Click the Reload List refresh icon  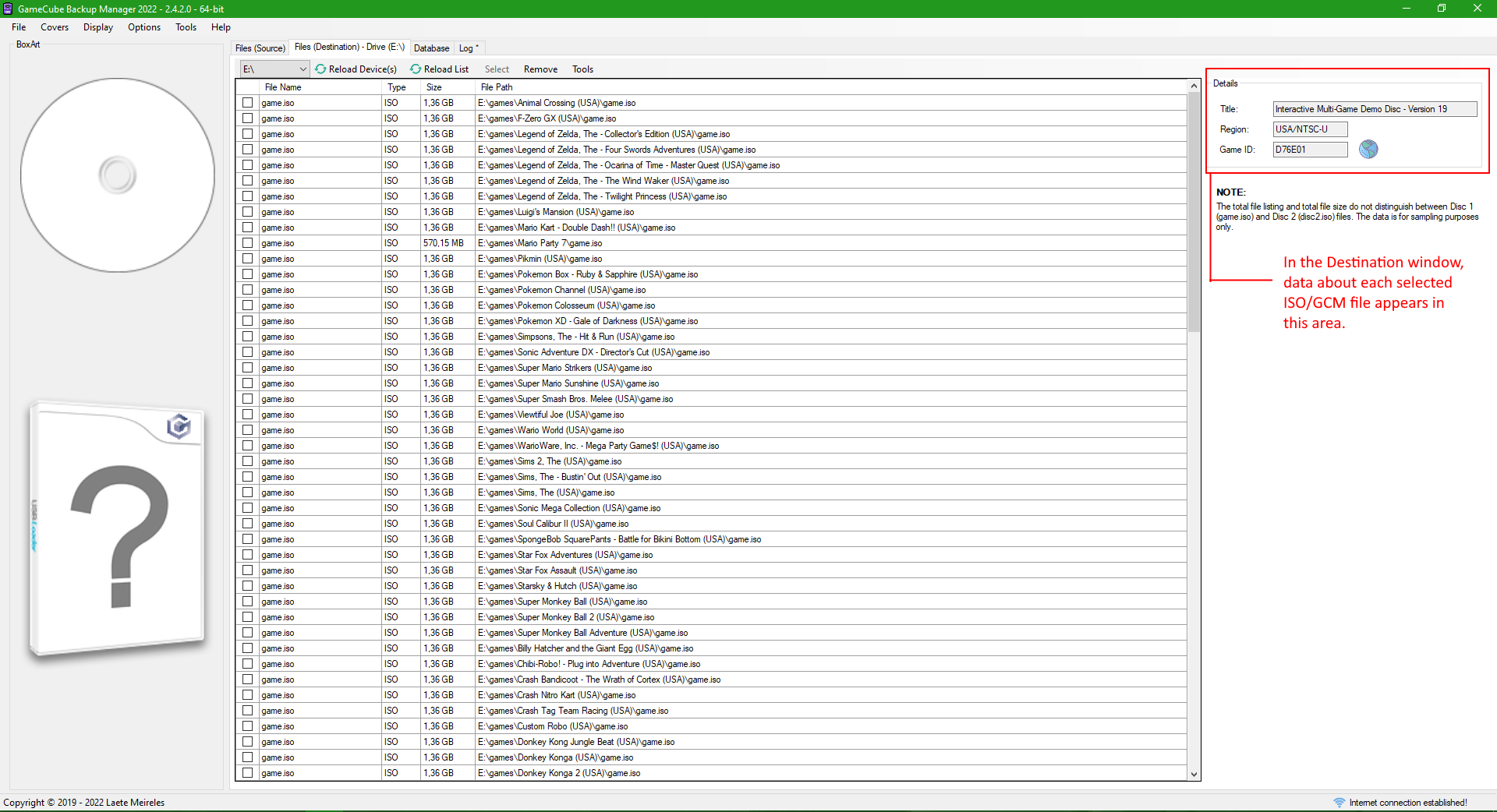(416, 69)
